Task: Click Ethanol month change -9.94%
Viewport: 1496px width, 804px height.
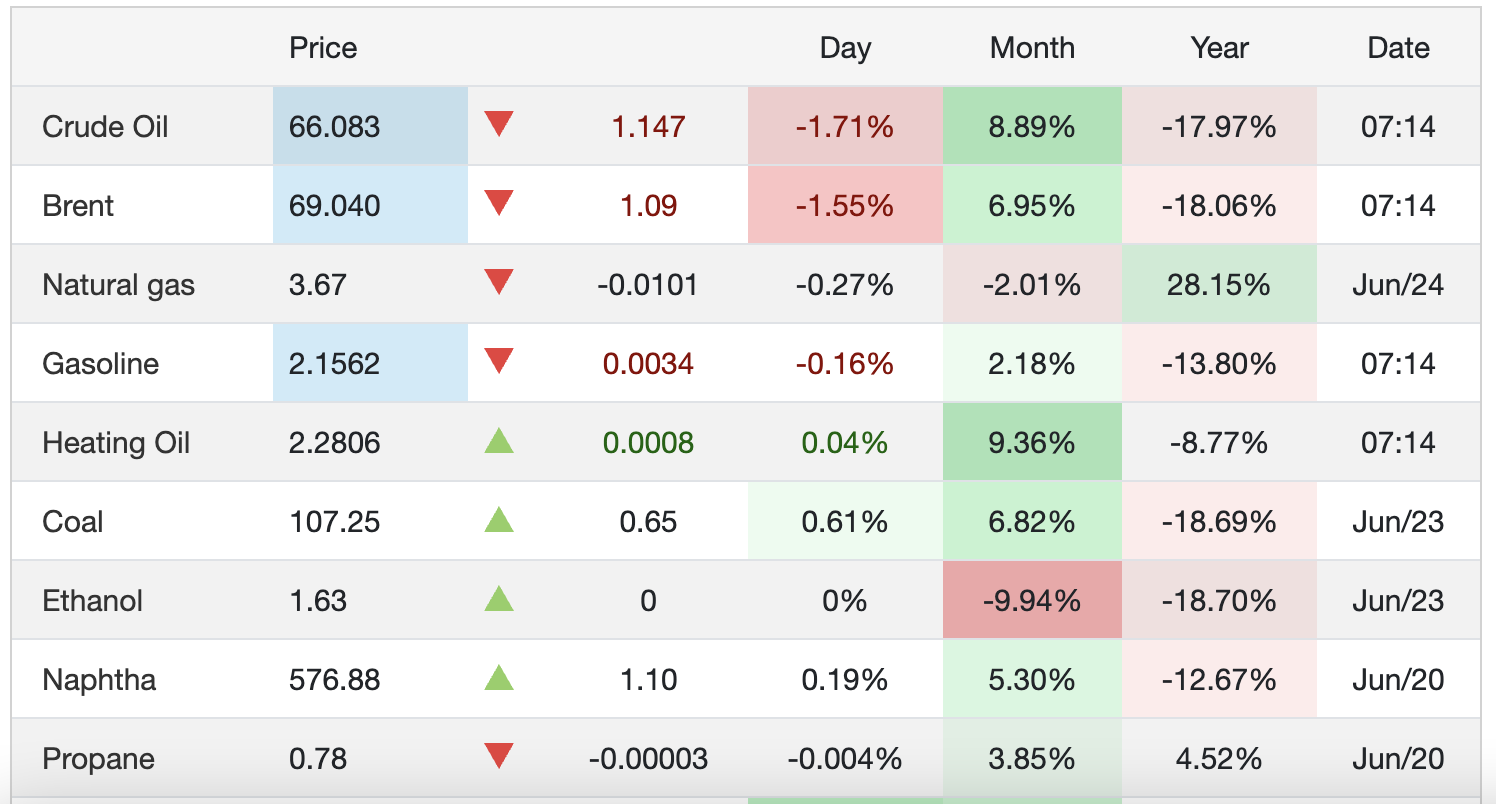Action: coord(1032,601)
